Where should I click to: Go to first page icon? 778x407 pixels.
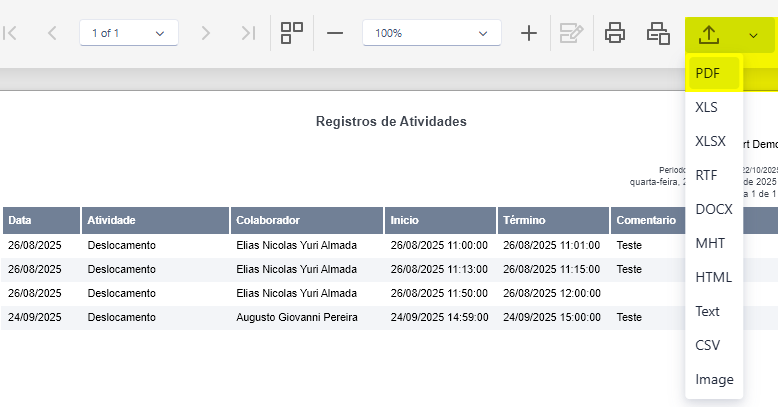10,33
